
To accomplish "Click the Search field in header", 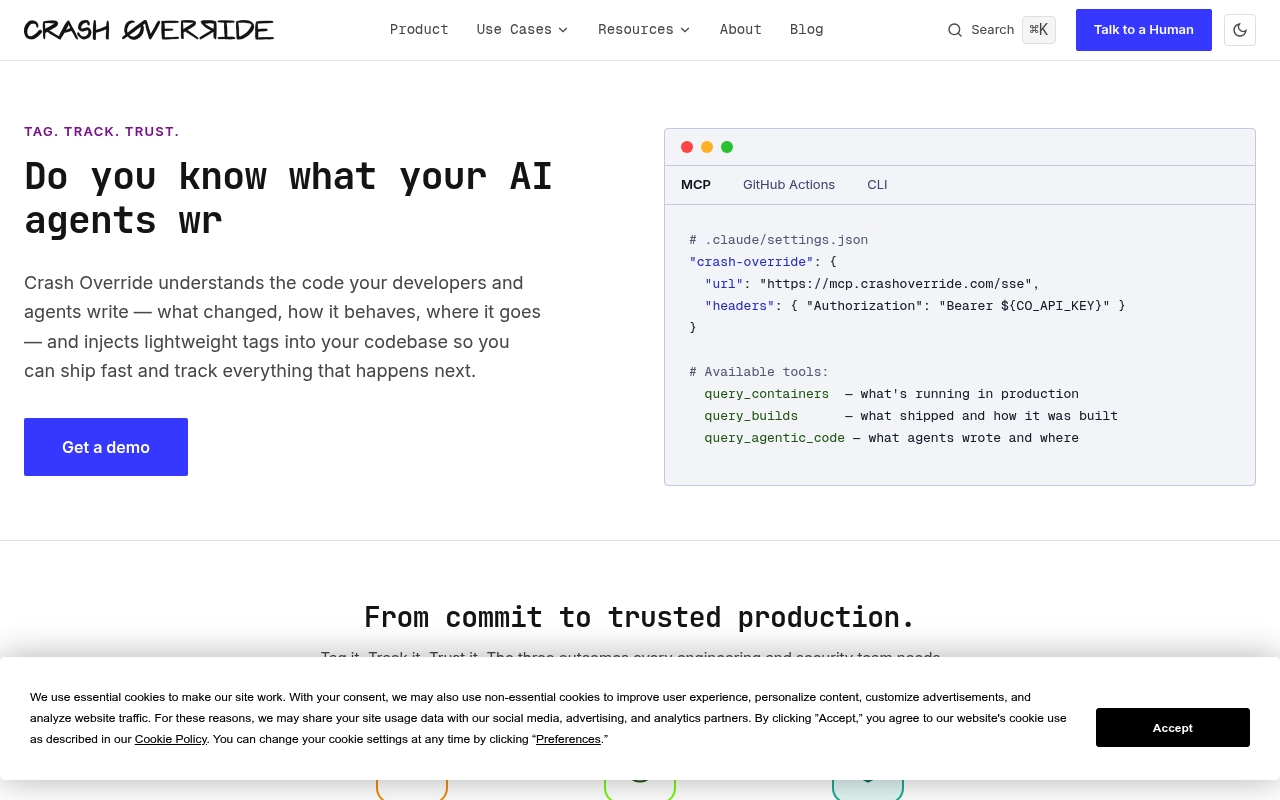I will [1001, 30].
